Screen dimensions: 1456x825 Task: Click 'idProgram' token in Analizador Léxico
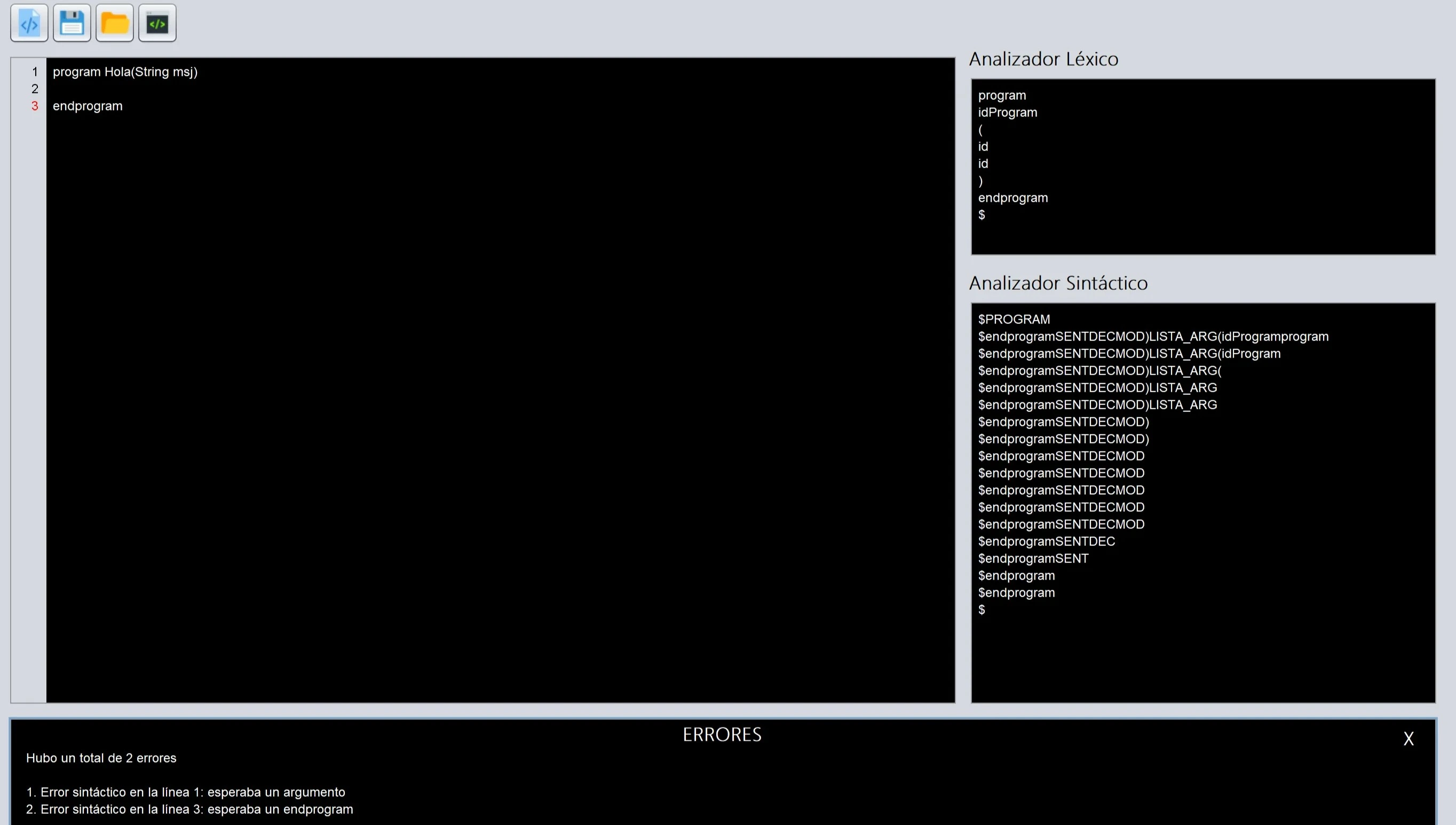(1008, 112)
